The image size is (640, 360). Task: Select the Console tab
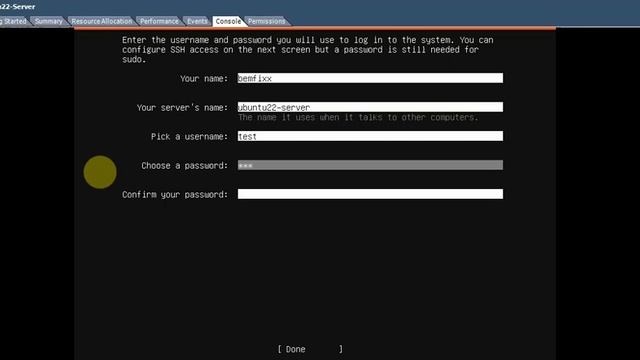point(228,21)
